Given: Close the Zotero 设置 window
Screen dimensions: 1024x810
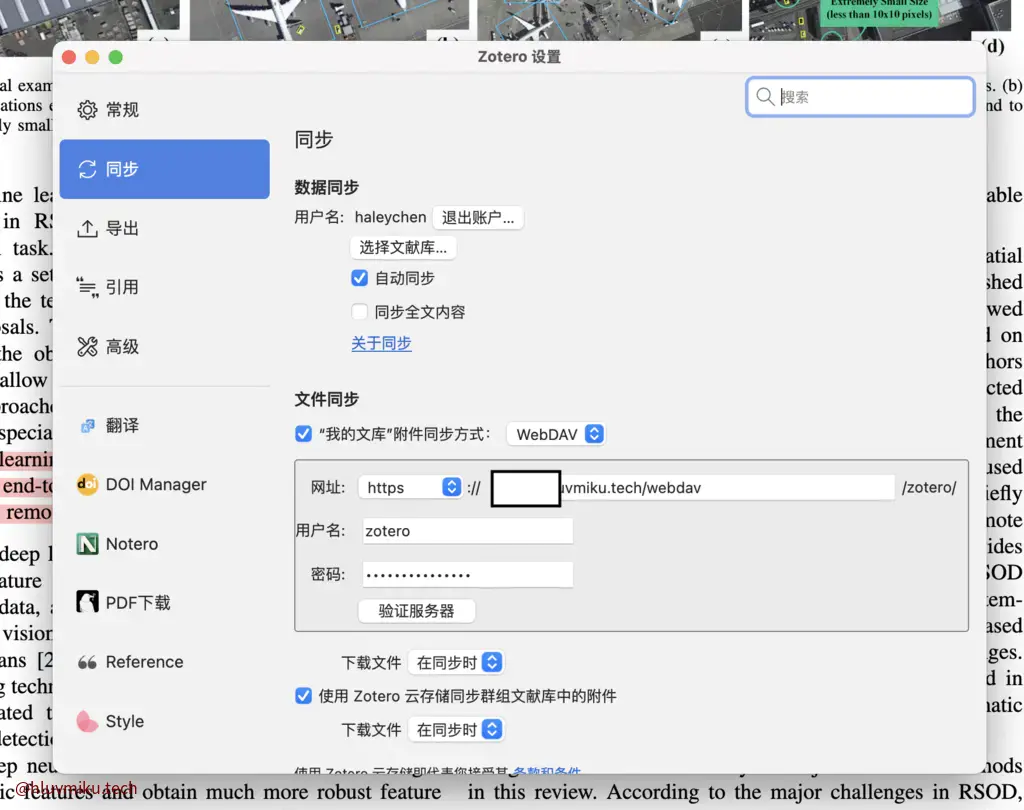Looking at the screenshot, I should [x=69, y=57].
